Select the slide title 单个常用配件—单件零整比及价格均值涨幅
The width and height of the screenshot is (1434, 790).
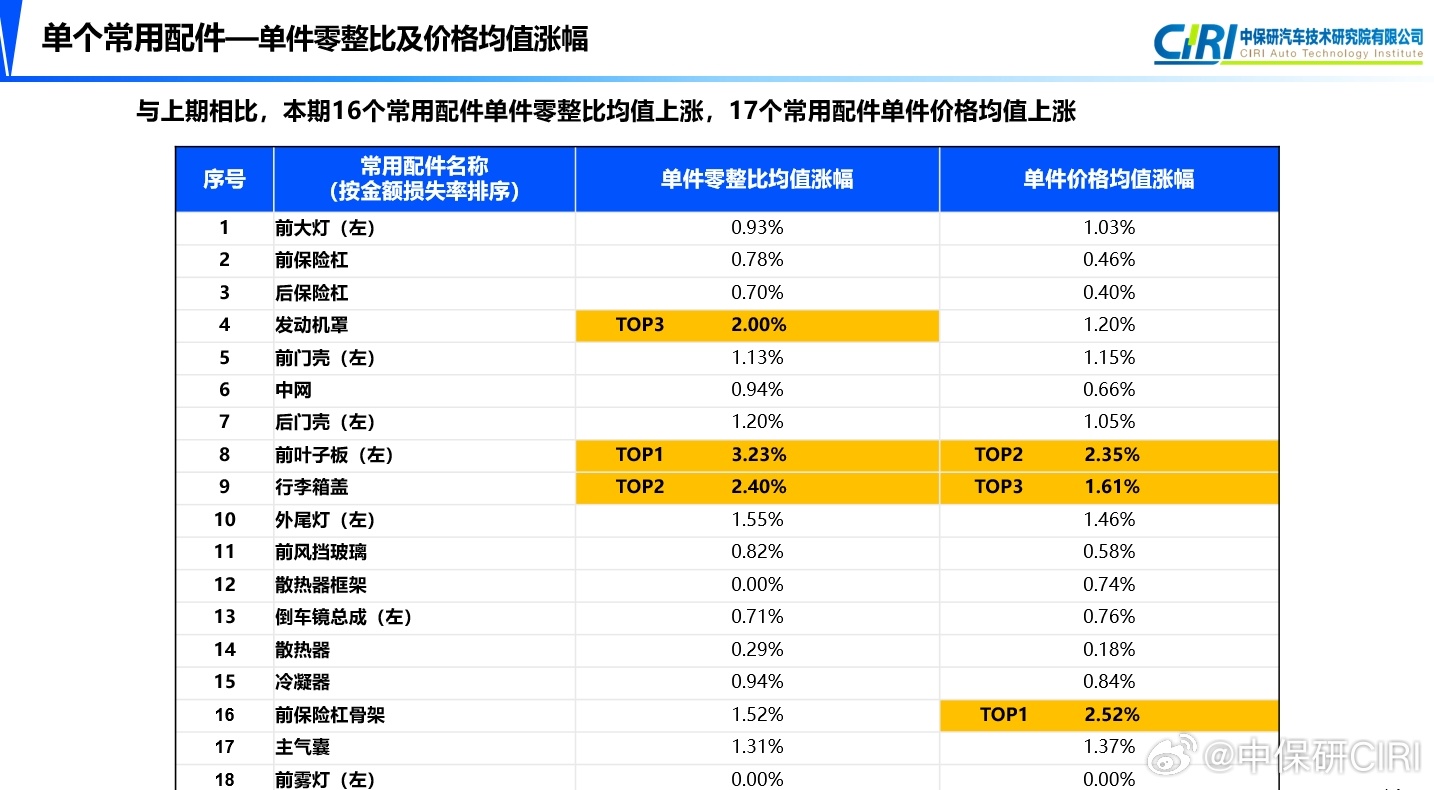tap(315, 38)
